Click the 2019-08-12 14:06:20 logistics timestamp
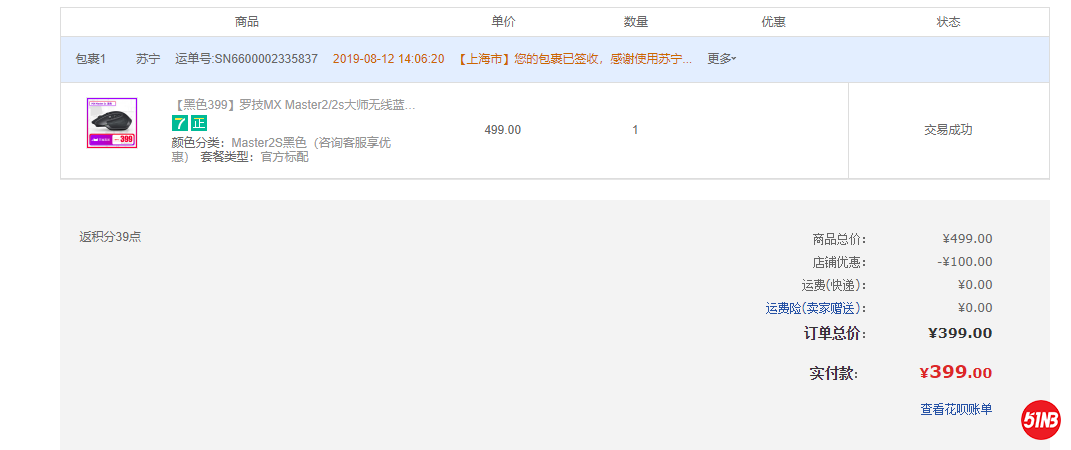The width and height of the screenshot is (1071, 450). click(x=388, y=59)
